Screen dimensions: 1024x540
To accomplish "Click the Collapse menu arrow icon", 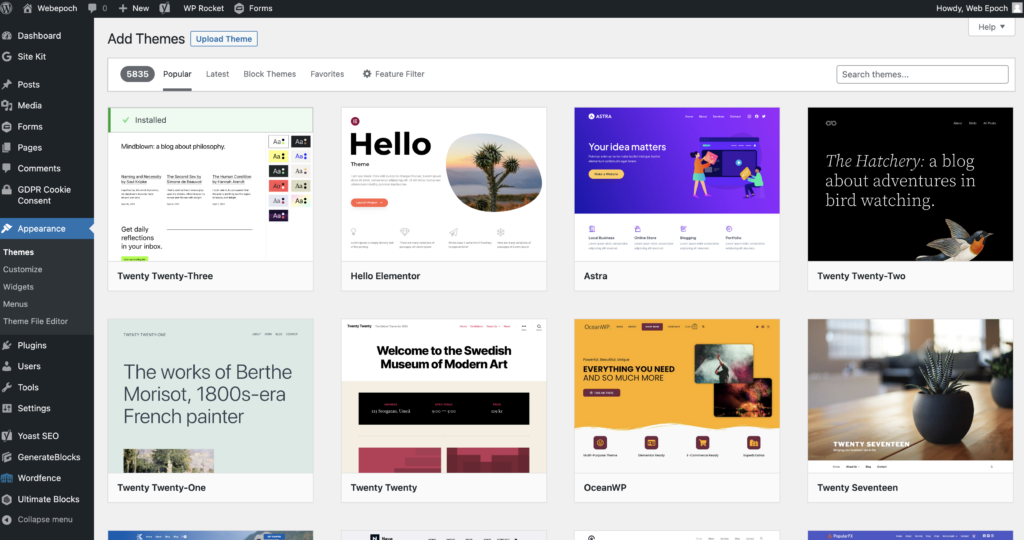I will pyautogui.click(x=7, y=520).
